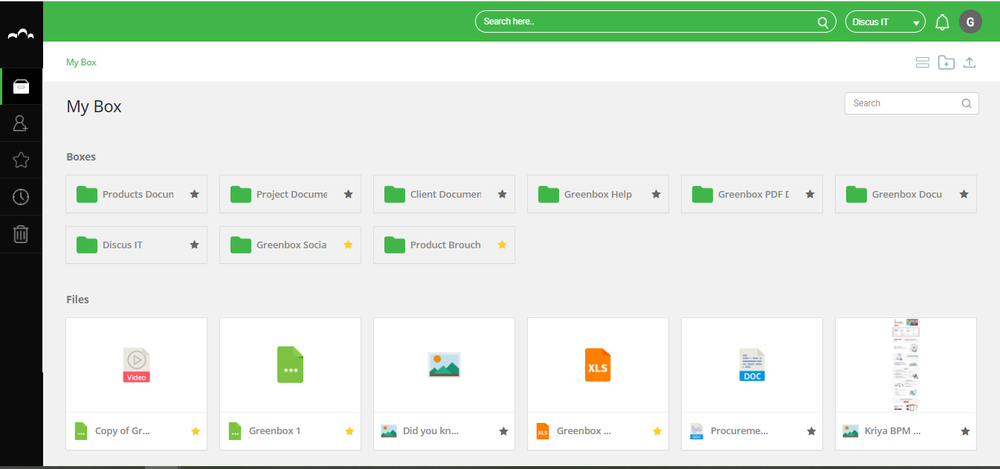This screenshot has width=1000, height=469.
Task: Open My Box sidebar icon
Action: (21, 87)
